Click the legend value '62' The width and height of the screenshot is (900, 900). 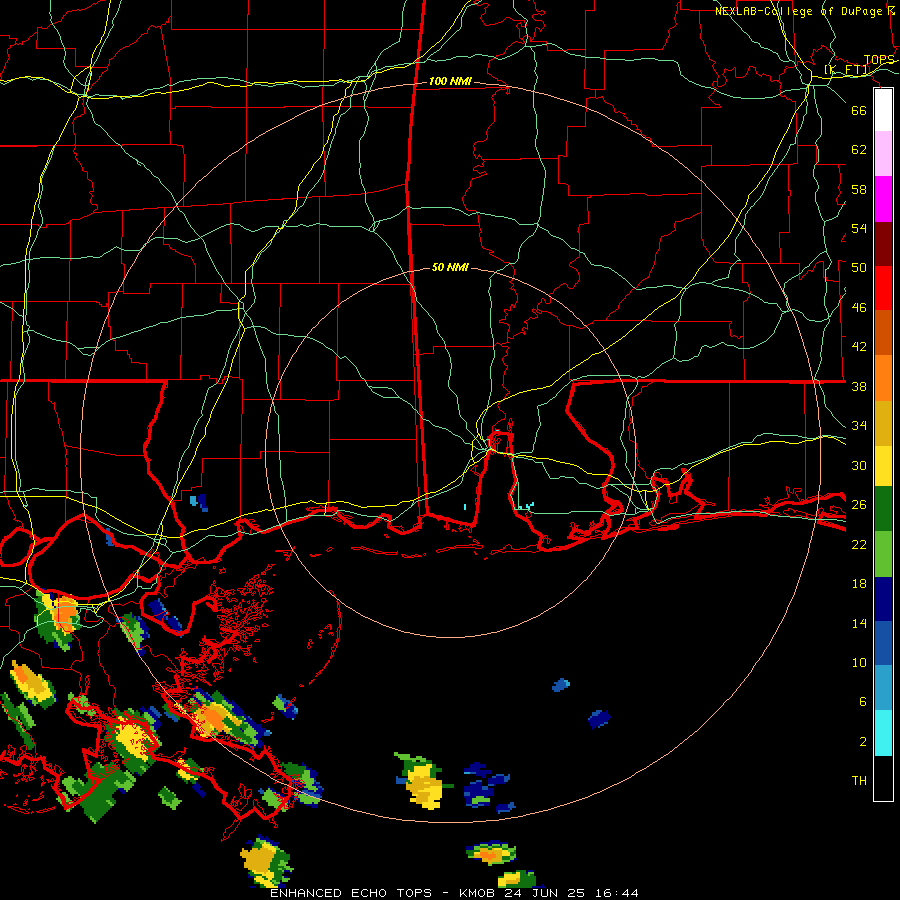[x=859, y=150]
